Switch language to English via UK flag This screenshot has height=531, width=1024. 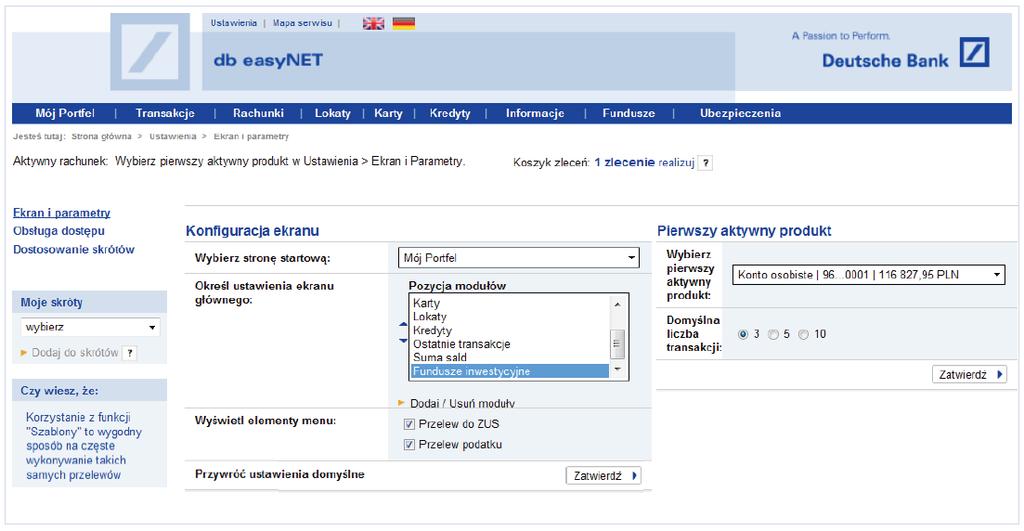(374, 24)
